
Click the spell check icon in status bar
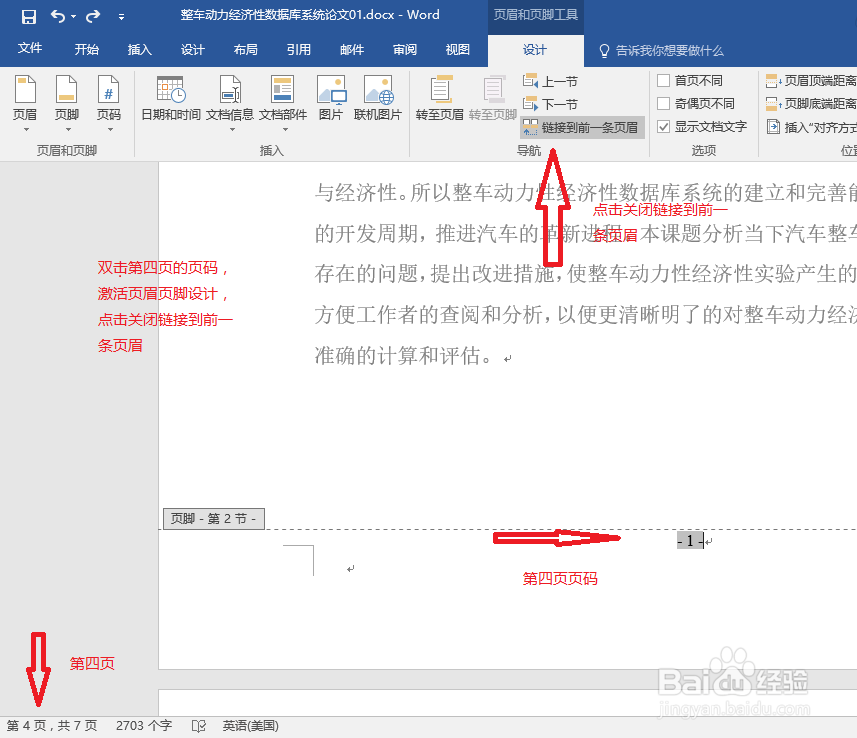click(198, 726)
